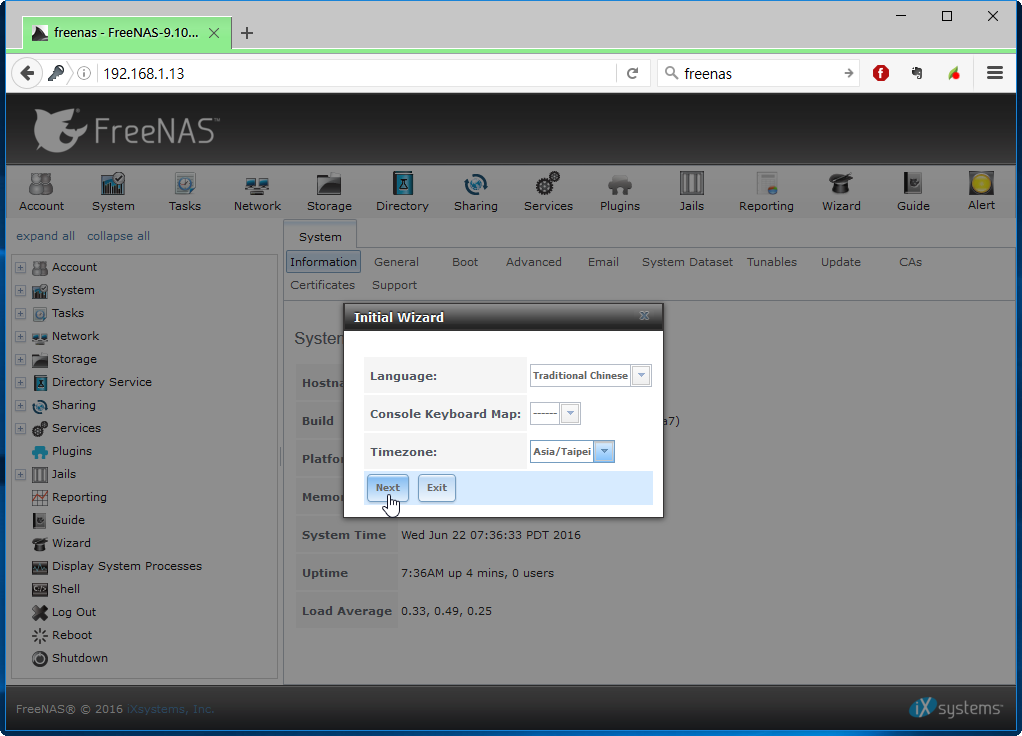Open the Storage toolbar icon
This screenshot has width=1022, height=736.
coord(329,192)
